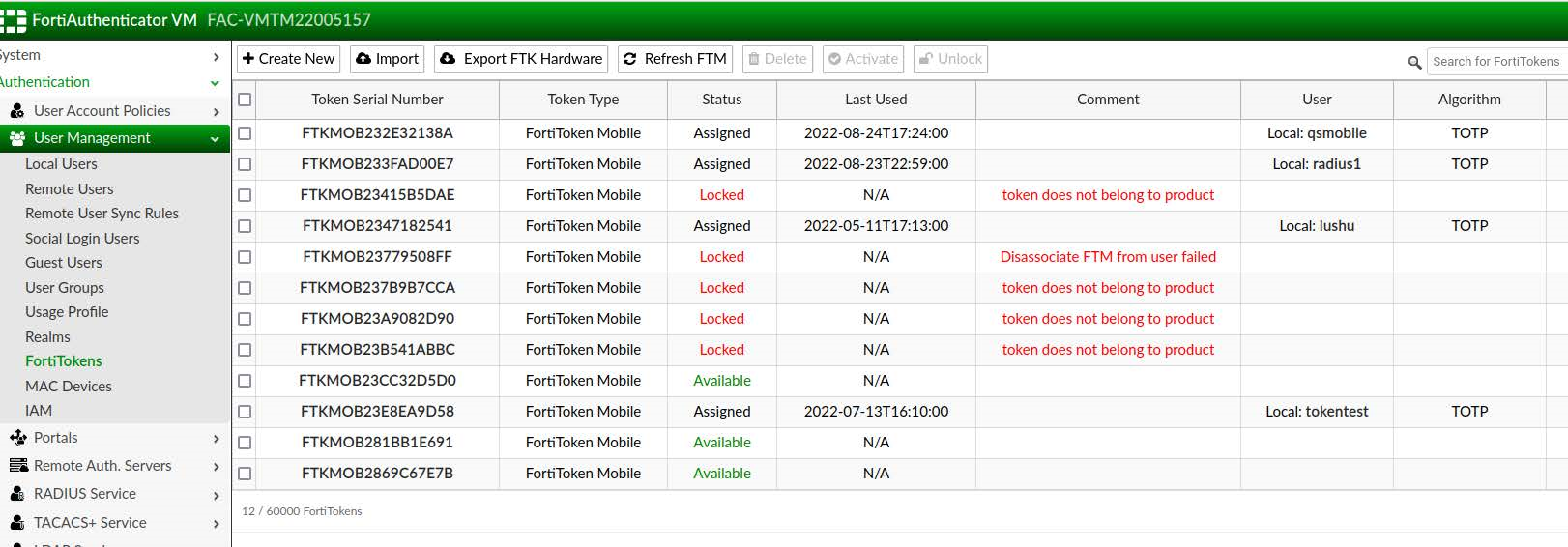Click the TACACS+ Service icon
This screenshot has width=1568, height=547.
tap(17, 523)
